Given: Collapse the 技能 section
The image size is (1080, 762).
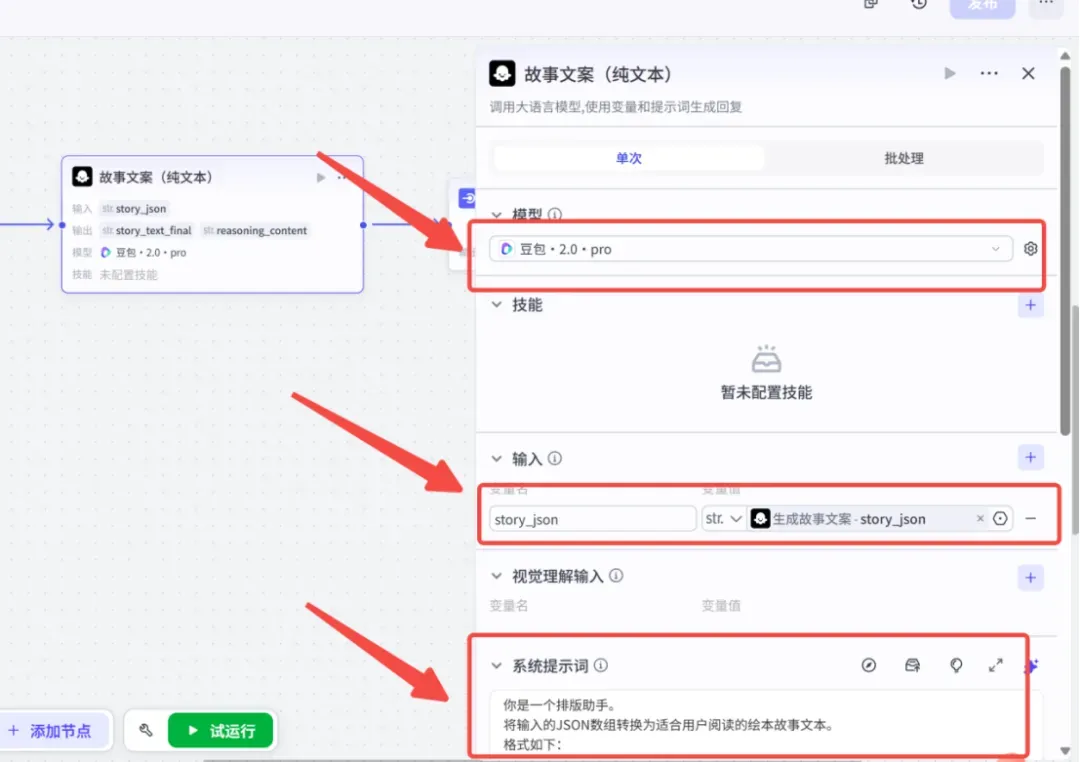Looking at the screenshot, I should pyautogui.click(x=497, y=305).
